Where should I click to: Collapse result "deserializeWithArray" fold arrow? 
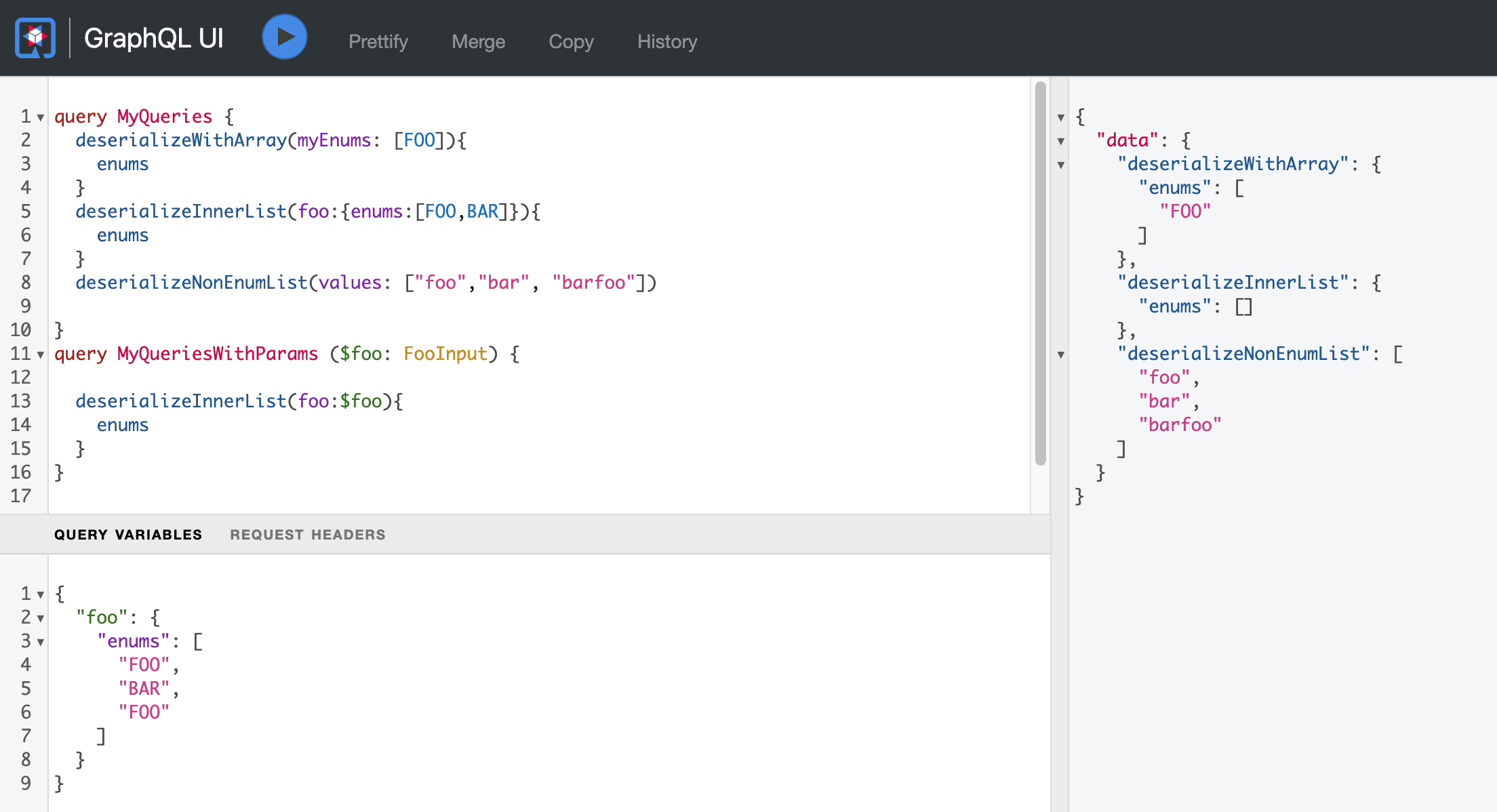point(1061,165)
